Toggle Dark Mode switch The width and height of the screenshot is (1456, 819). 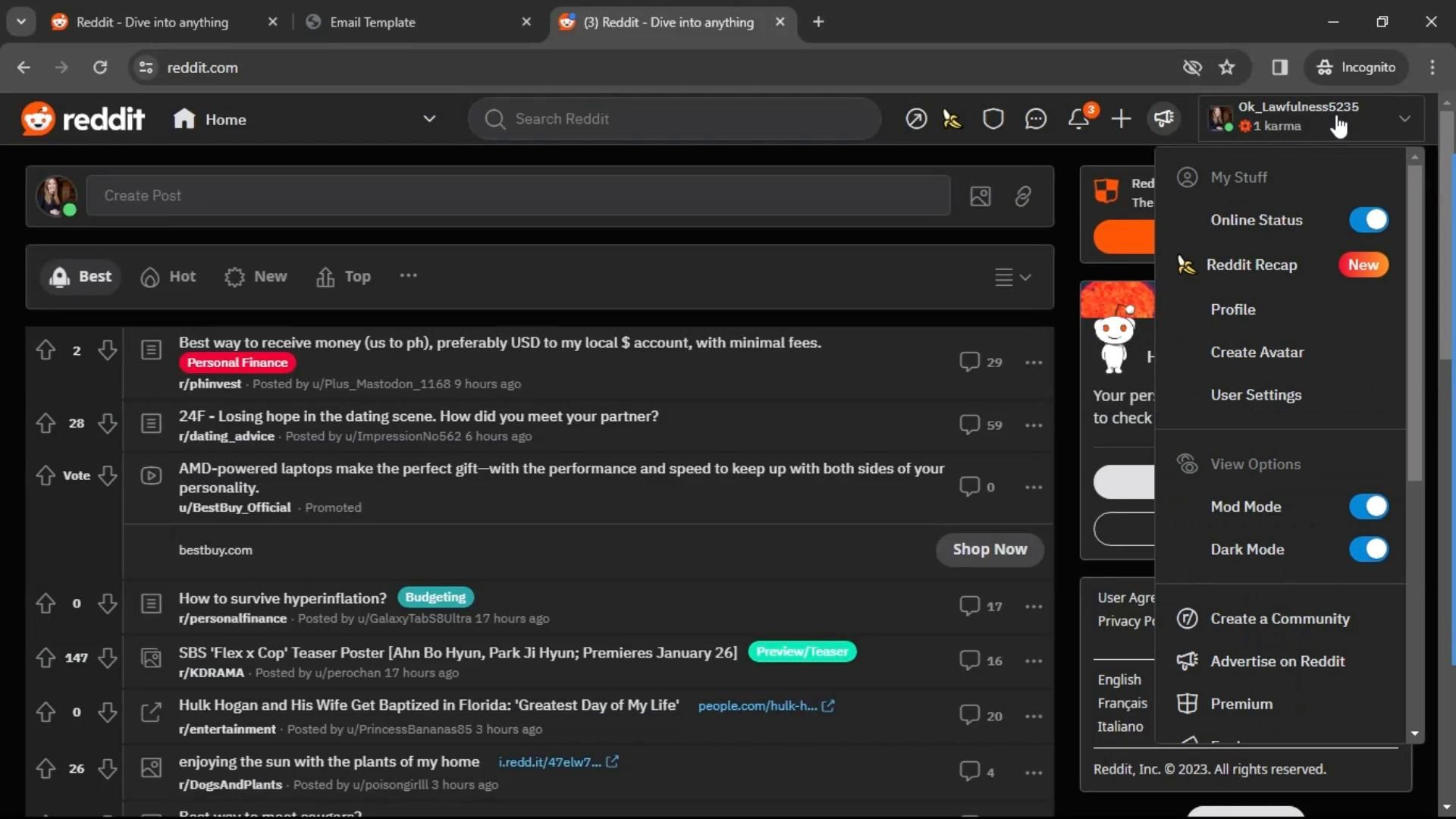(1368, 549)
